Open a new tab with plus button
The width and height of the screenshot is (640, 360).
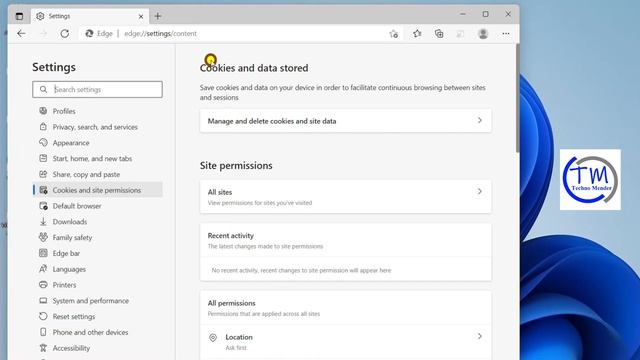tap(158, 16)
